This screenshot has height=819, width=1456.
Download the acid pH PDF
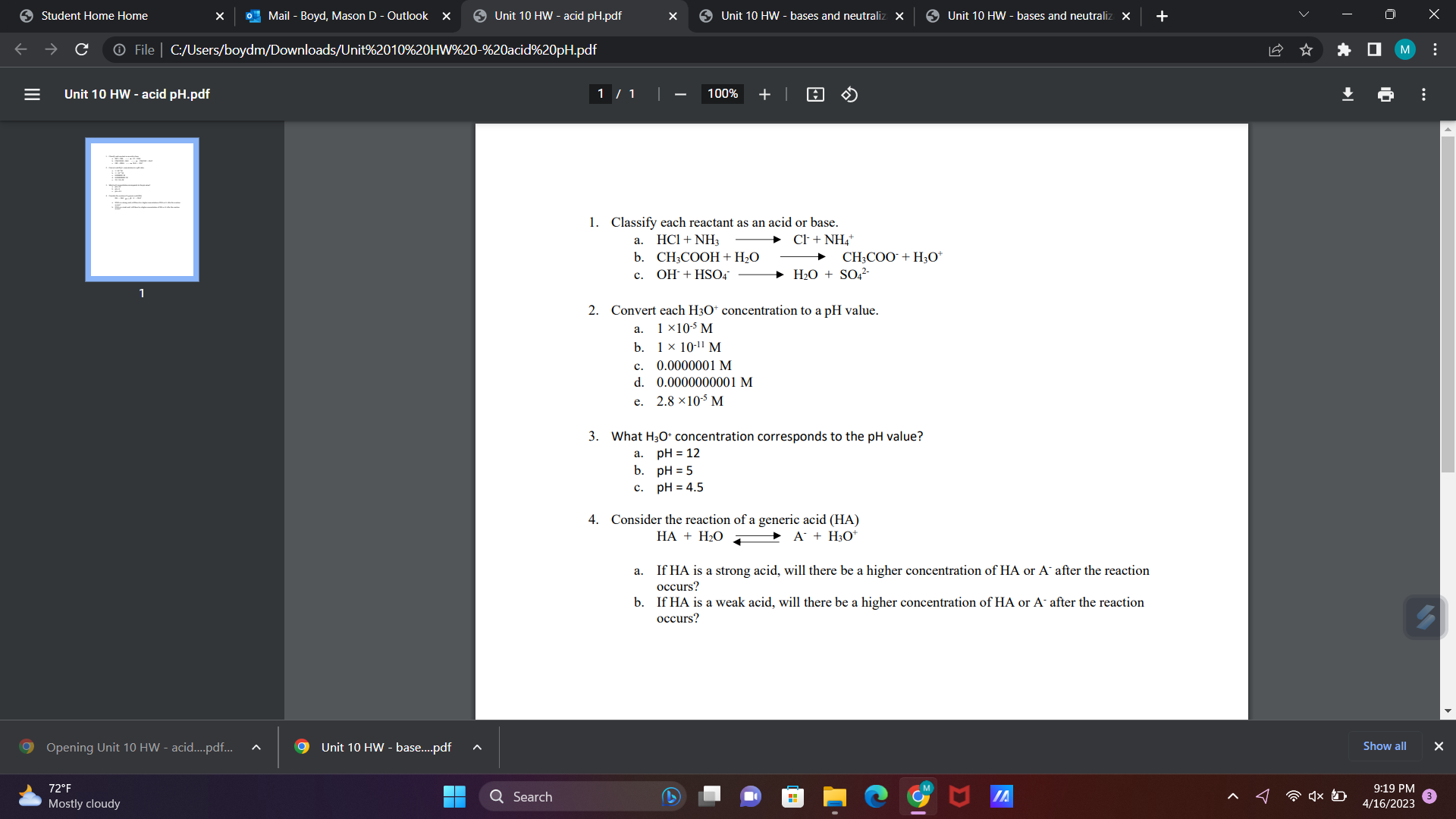tap(1348, 94)
